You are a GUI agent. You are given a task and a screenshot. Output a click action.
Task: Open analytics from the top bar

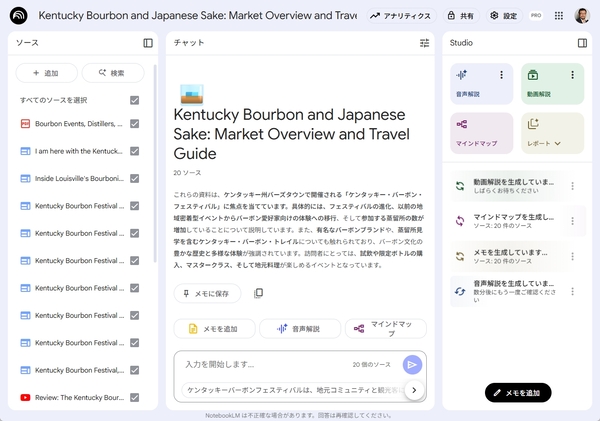(400, 16)
